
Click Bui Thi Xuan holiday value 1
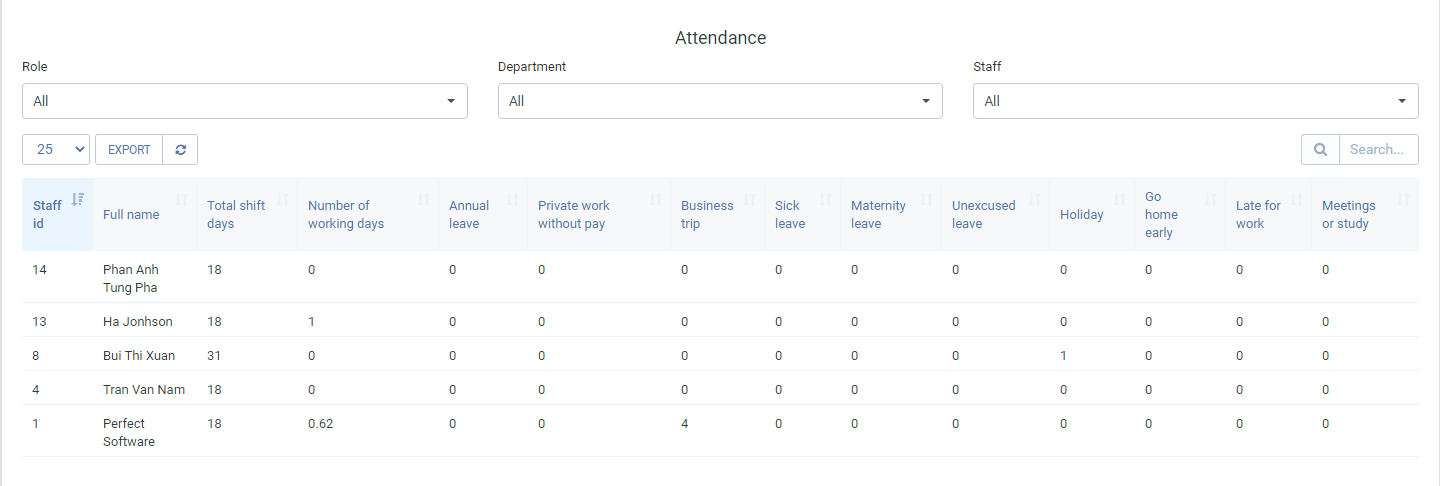coord(1064,356)
